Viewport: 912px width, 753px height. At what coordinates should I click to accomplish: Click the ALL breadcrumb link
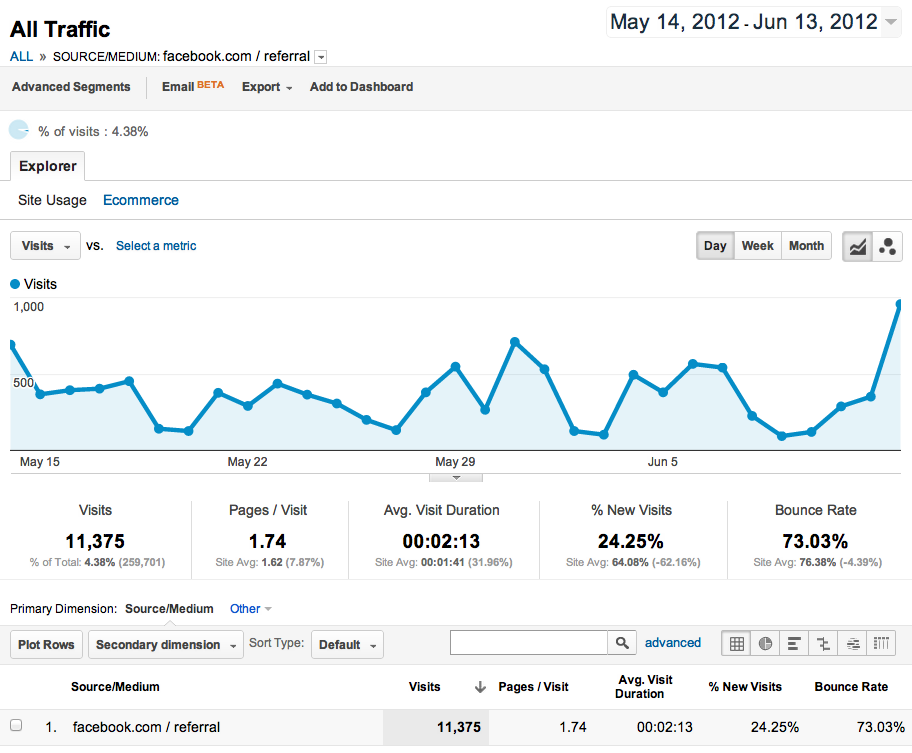tap(22, 57)
